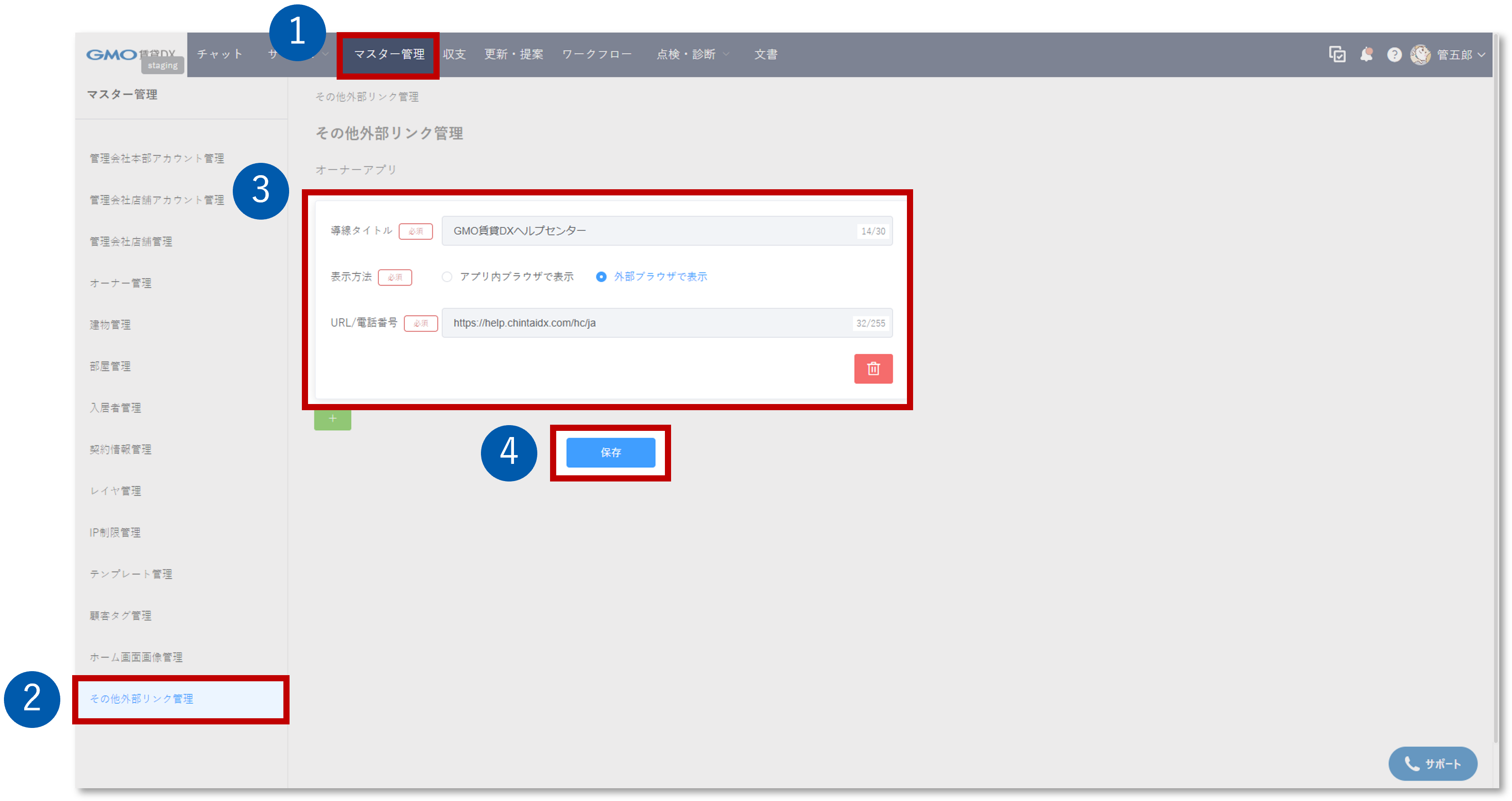Click the green plus add-link button
This screenshot has width=1512, height=801.
pyautogui.click(x=332, y=419)
